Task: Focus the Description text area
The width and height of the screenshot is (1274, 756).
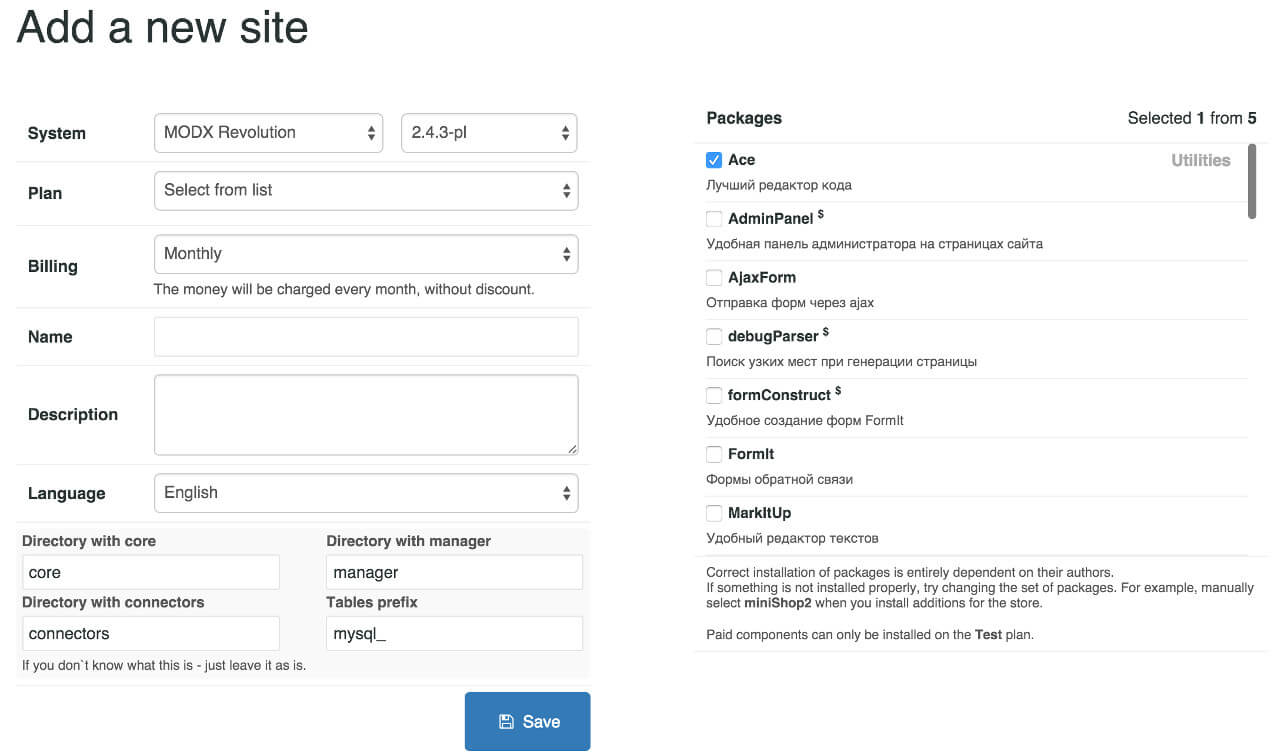Action: click(x=366, y=415)
